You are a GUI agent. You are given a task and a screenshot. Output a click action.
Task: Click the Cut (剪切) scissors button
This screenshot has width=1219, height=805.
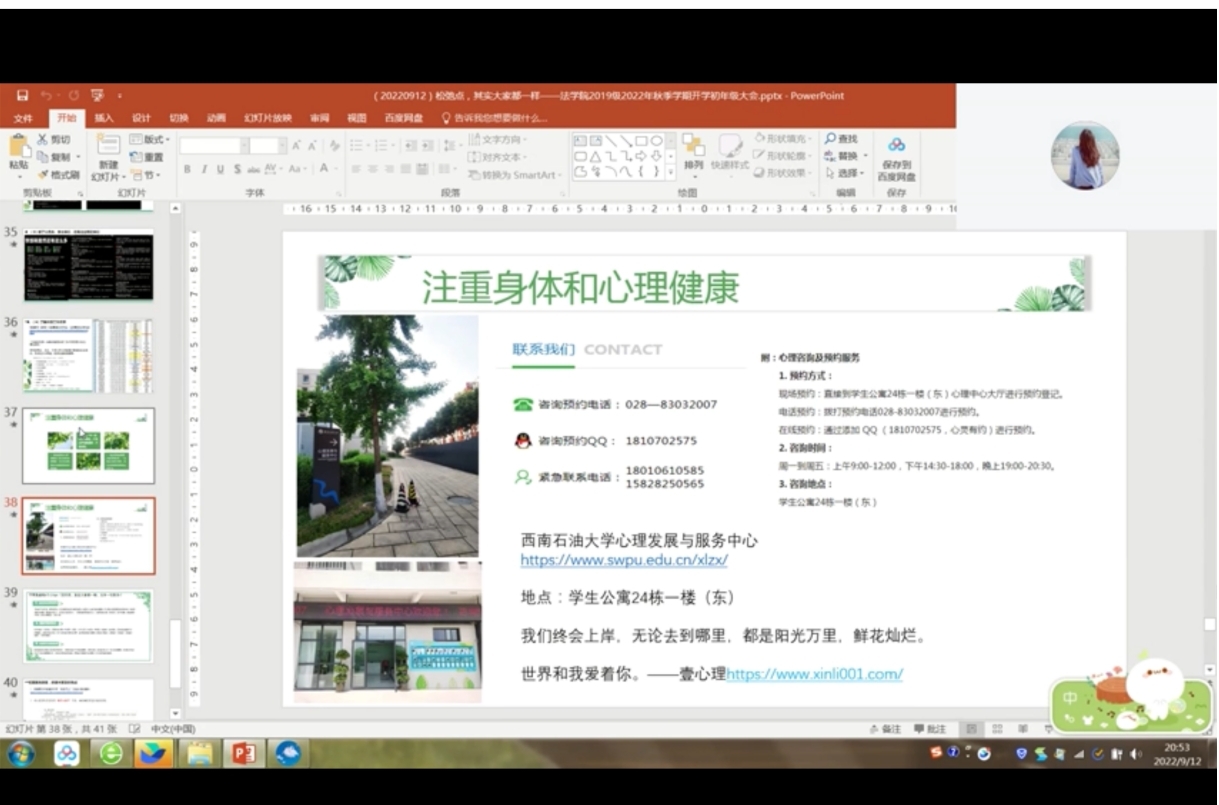click(53, 139)
